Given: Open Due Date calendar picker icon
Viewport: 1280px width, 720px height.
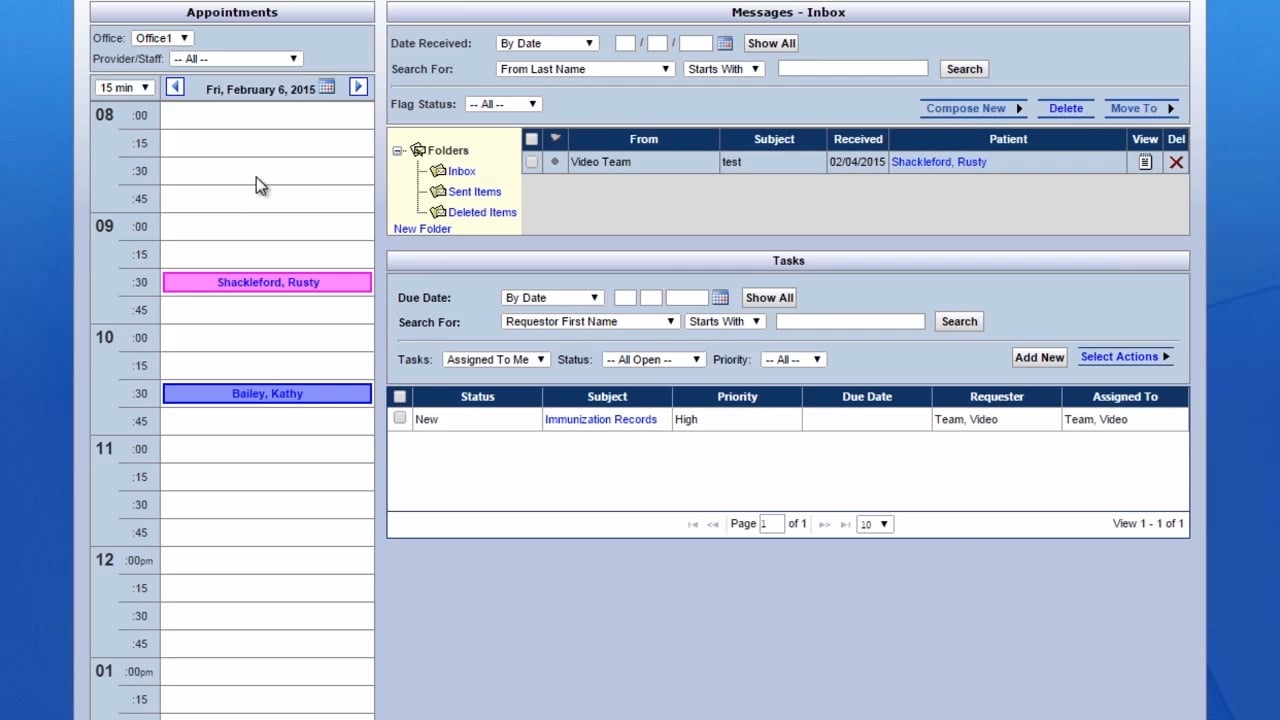Looking at the screenshot, I should (720, 298).
